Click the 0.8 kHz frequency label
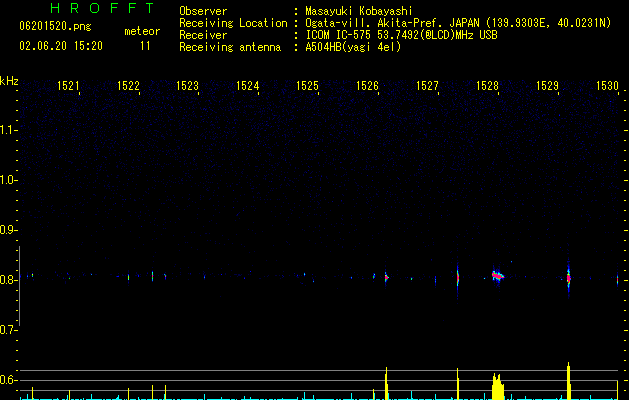The height and width of the screenshot is (400, 629). tap(7, 280)
